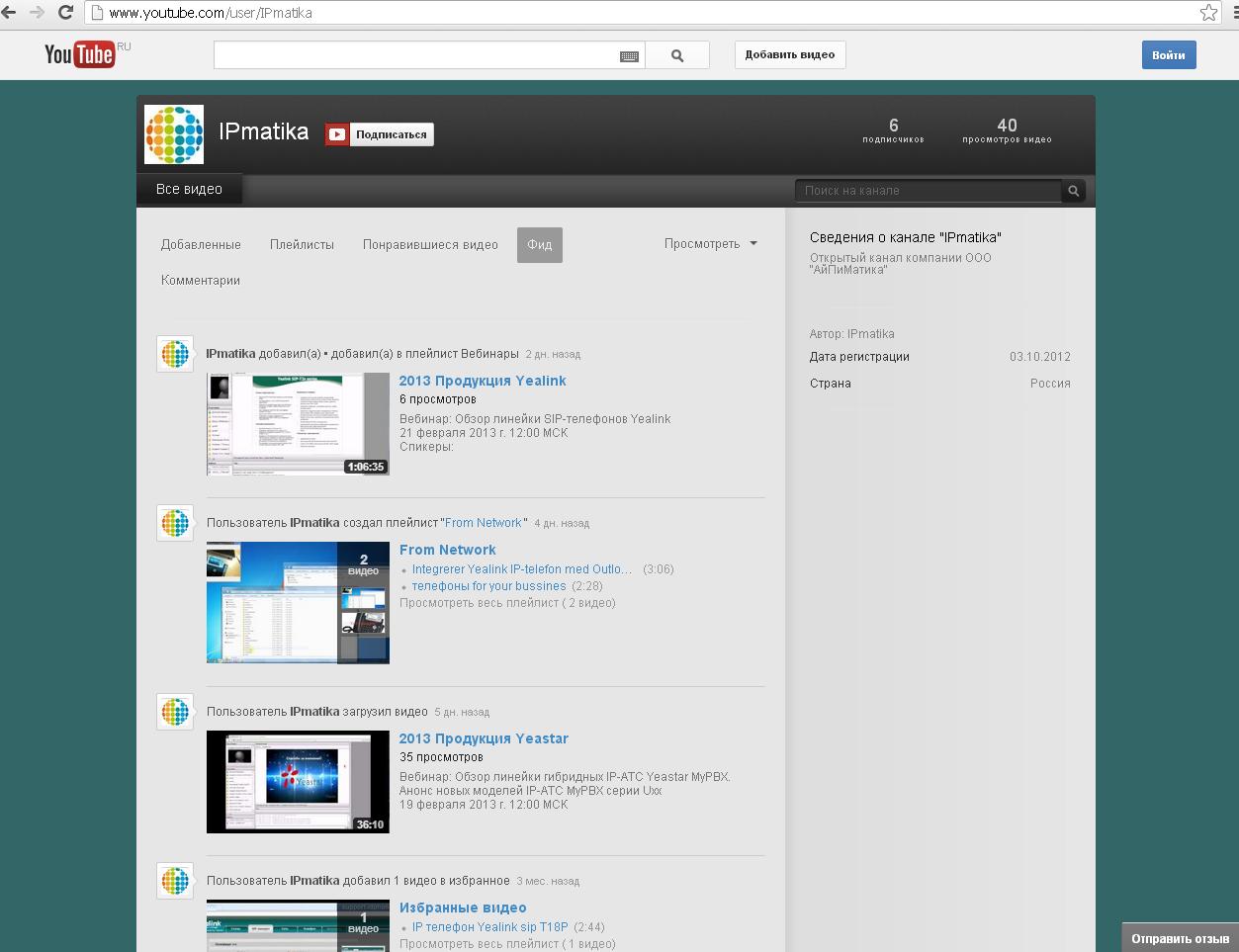The width and height of the screenshot is (1239, 952).
Task: Go back using the browser back arrow
Action: (x=10, y=13)
